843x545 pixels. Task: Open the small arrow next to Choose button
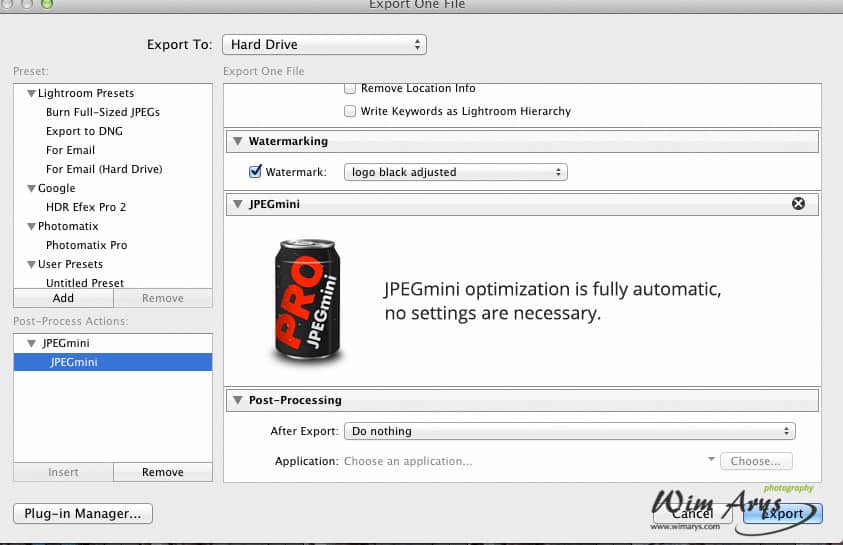pos(711,459)
